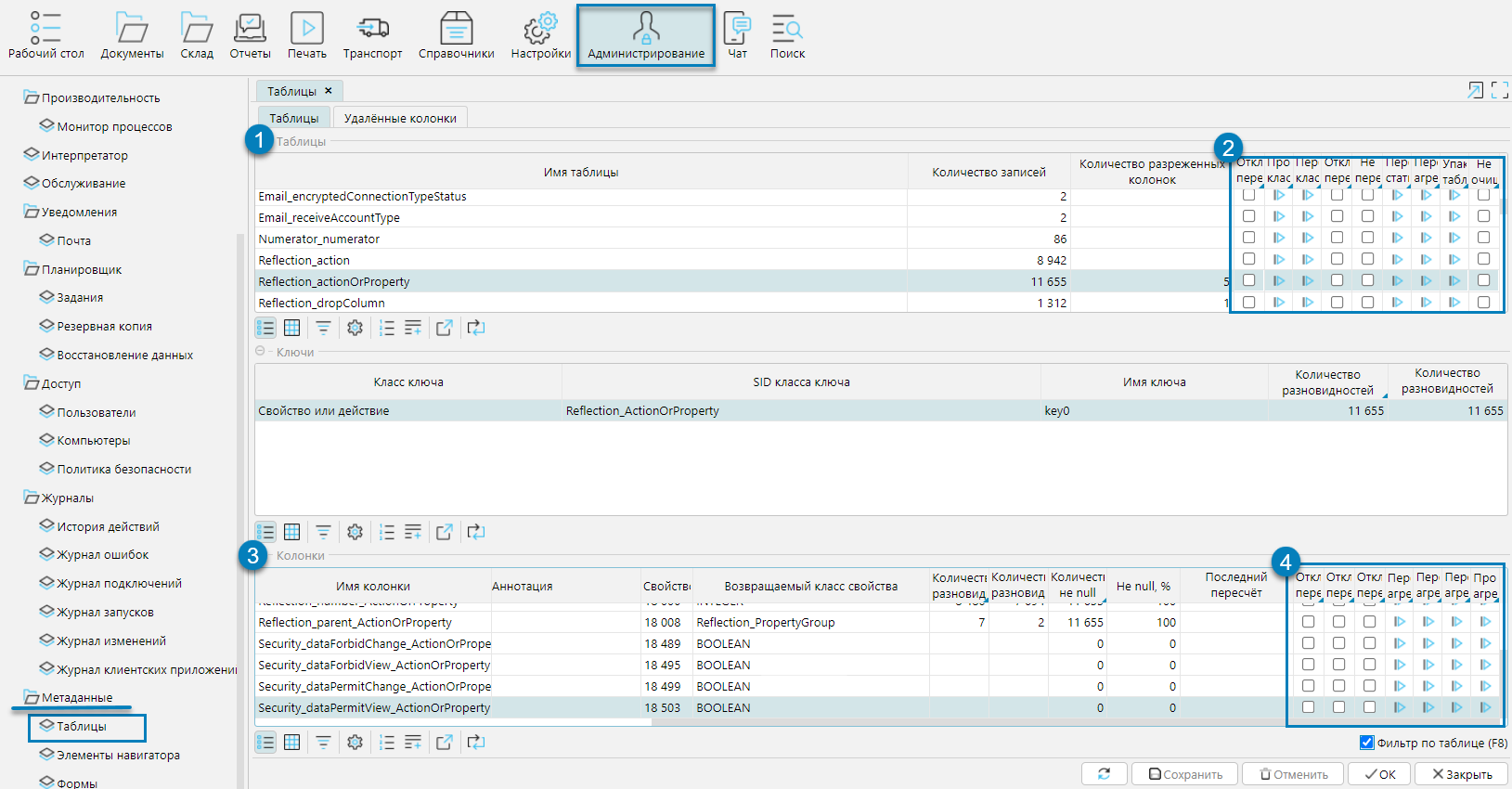
Task: Click settings gear under Таблицы grid
Action: click(x=355, y=328)
